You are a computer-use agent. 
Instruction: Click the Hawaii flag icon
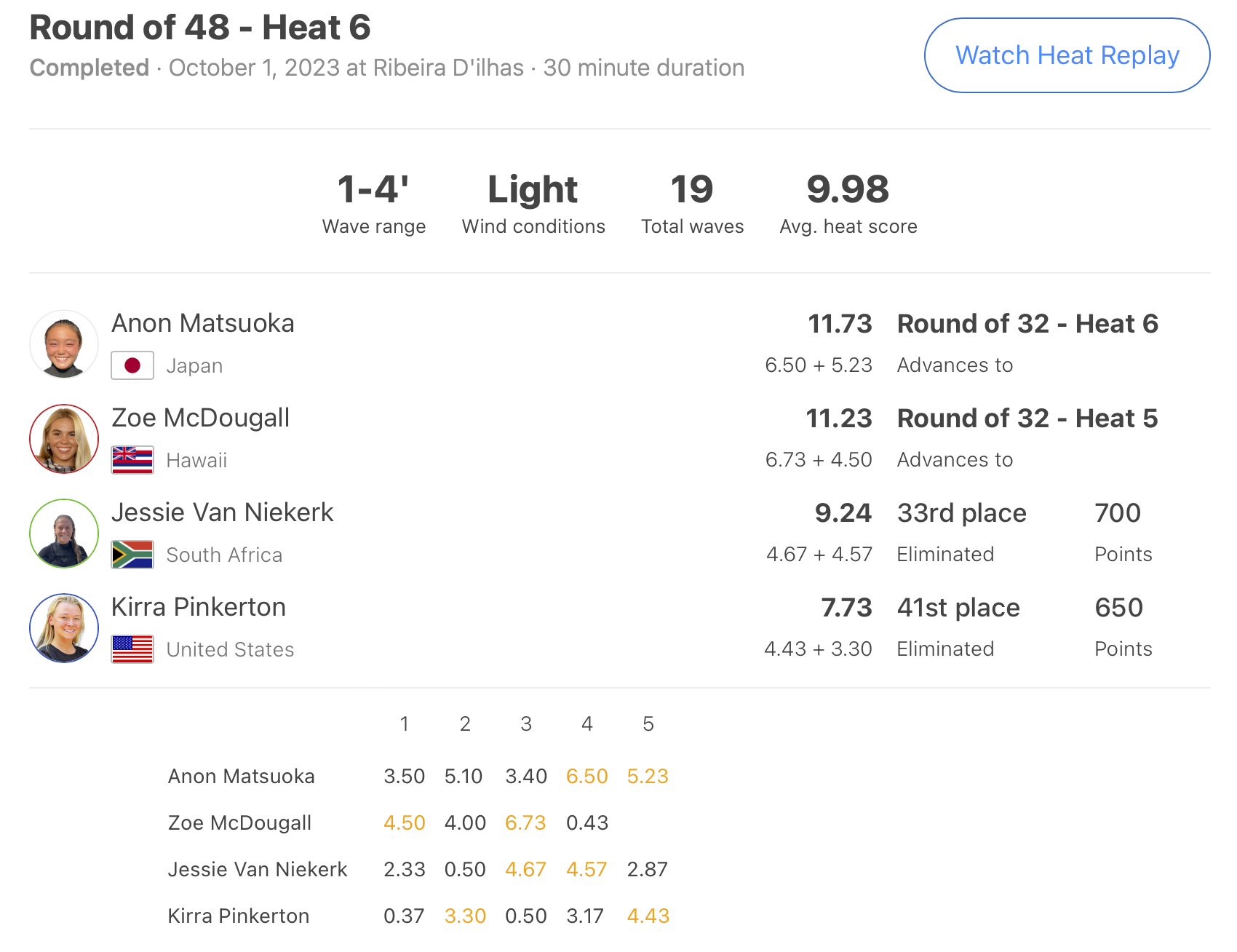click(x=132, y=460)
